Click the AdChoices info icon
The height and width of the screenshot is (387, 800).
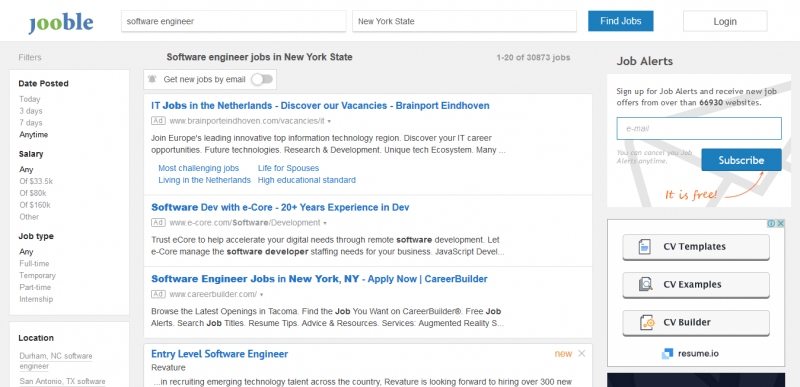click(771, 224)
